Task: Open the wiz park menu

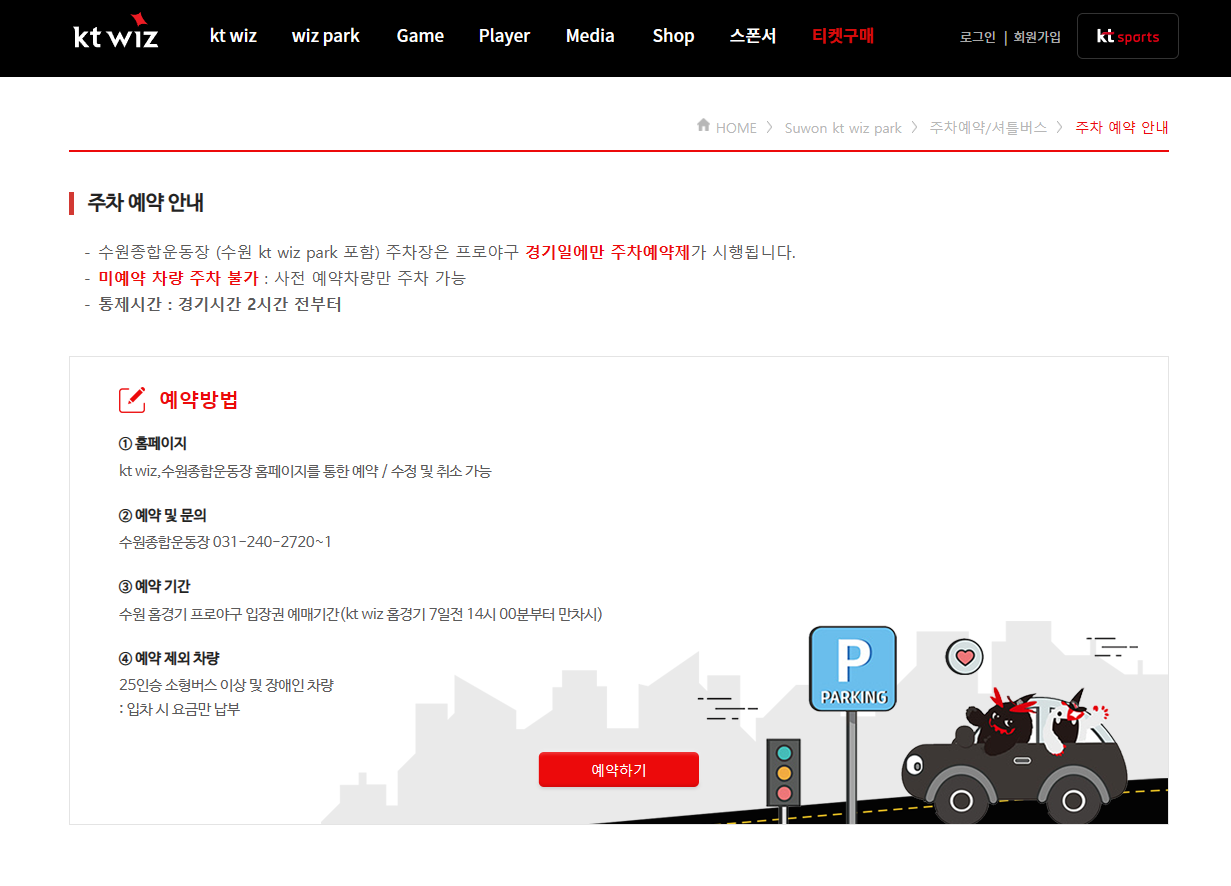Action: pos(326,36)
